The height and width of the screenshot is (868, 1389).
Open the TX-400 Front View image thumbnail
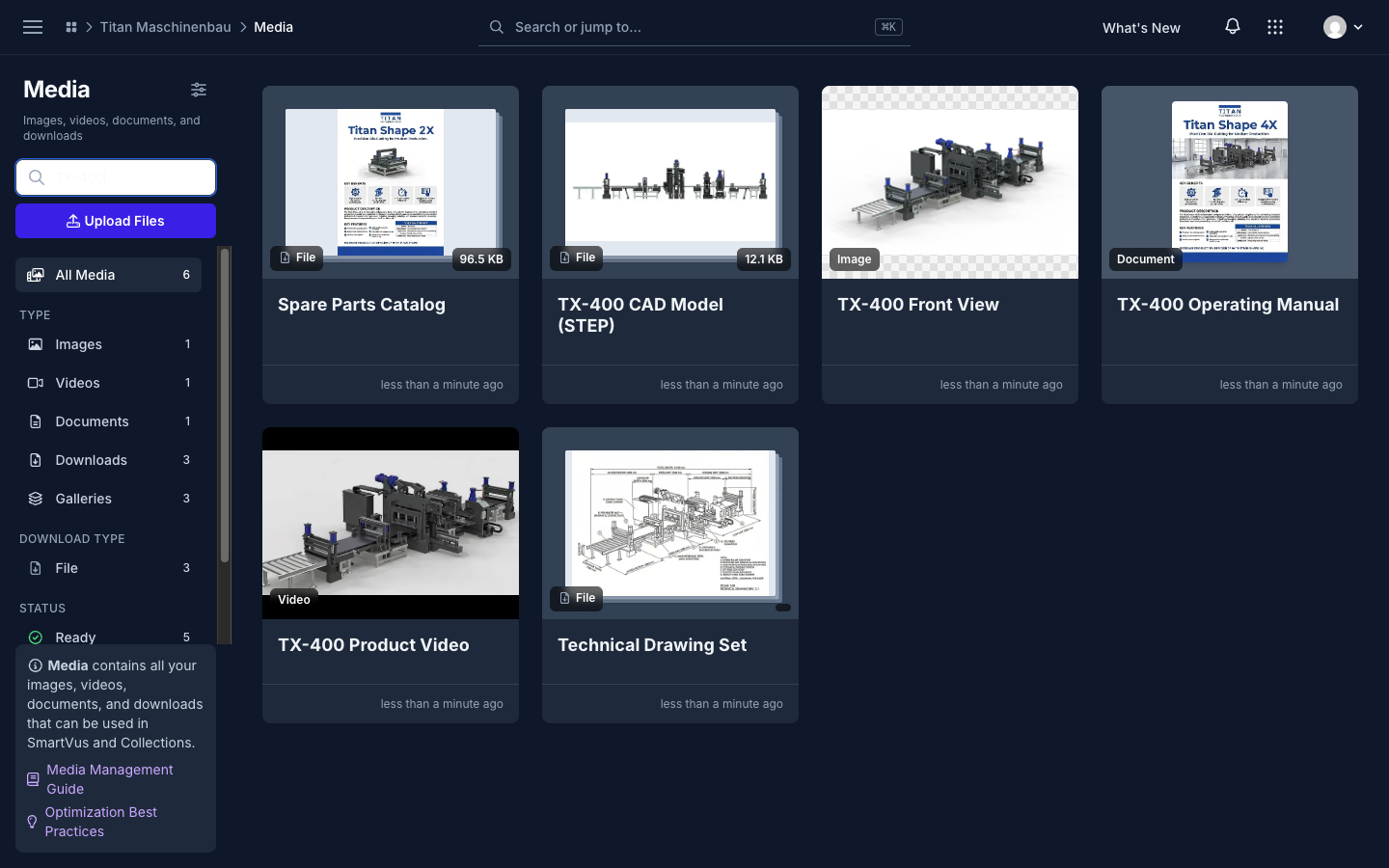(950, 182)
